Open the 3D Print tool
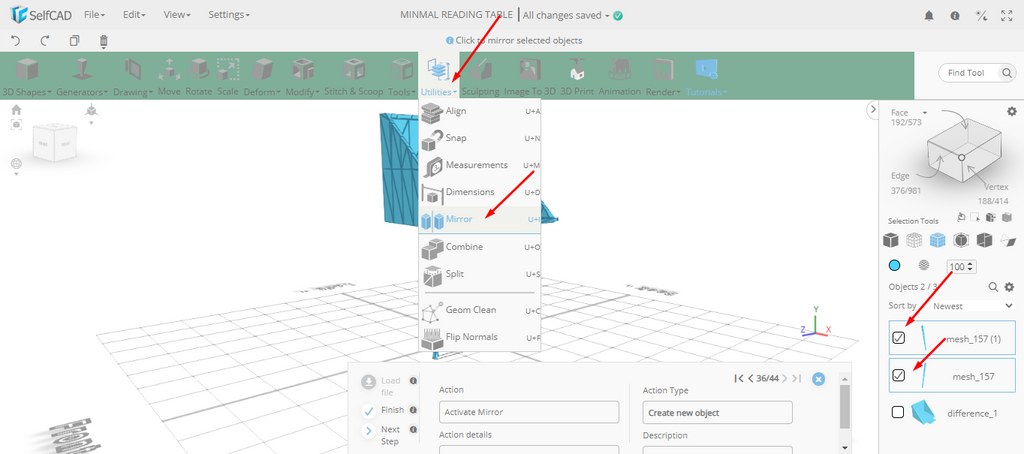 [576, 75]
